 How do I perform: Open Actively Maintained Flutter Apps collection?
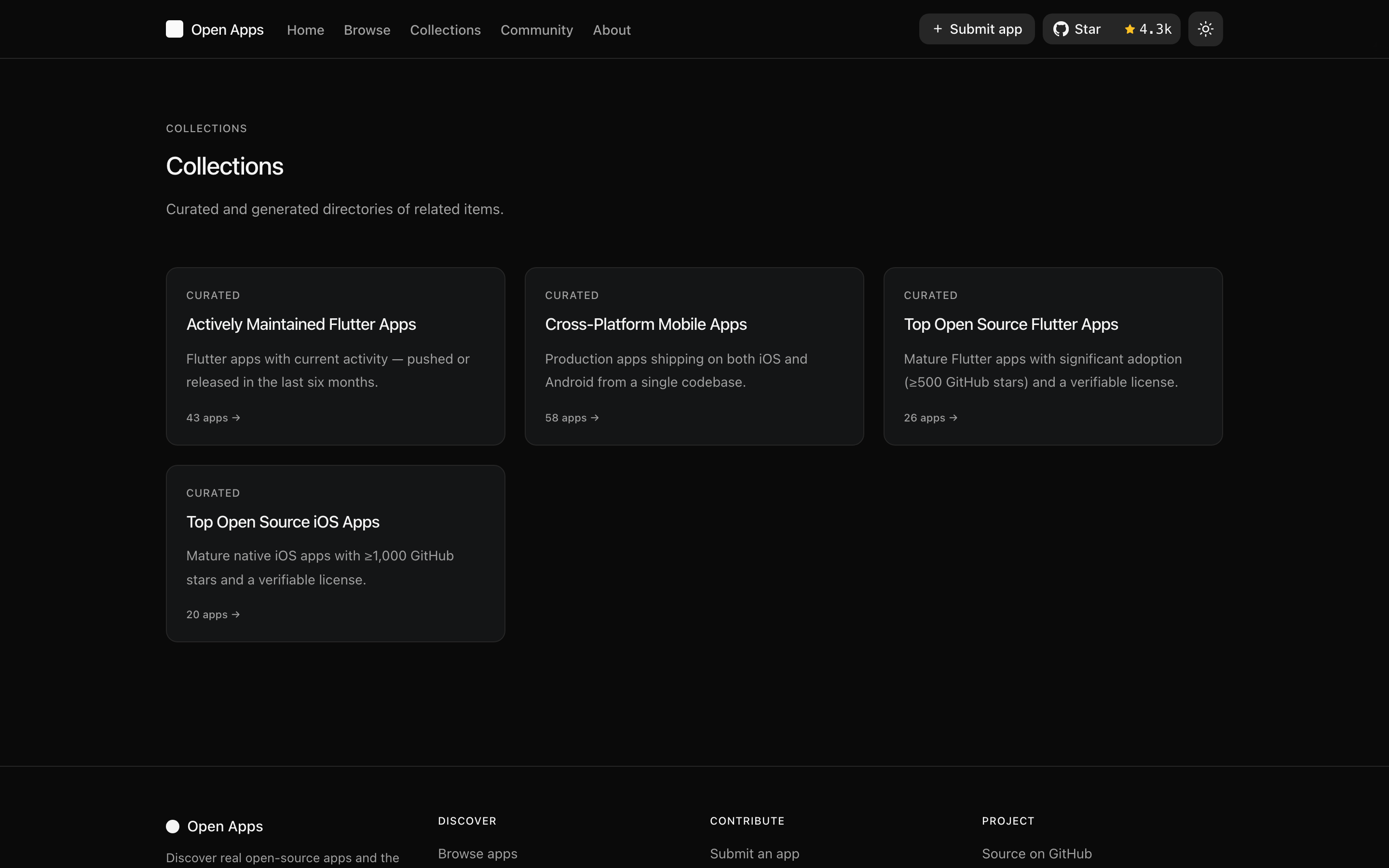click(335, 356)
